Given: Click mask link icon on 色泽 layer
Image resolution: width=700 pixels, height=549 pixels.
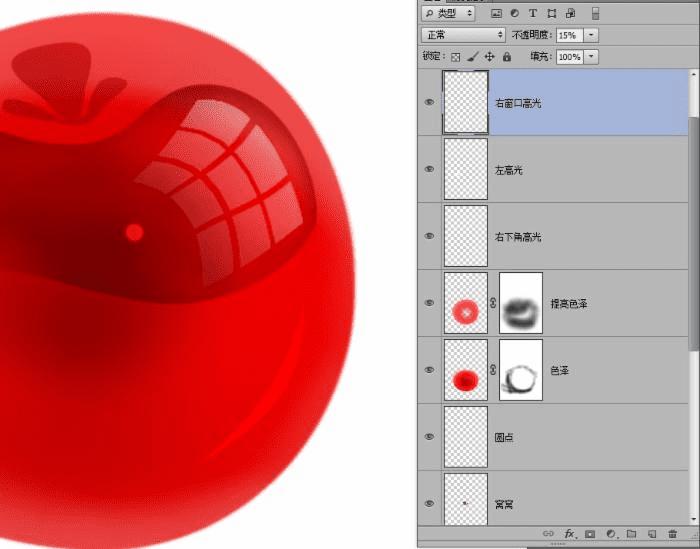Looking at the screenshot, I should click(493, 370).
